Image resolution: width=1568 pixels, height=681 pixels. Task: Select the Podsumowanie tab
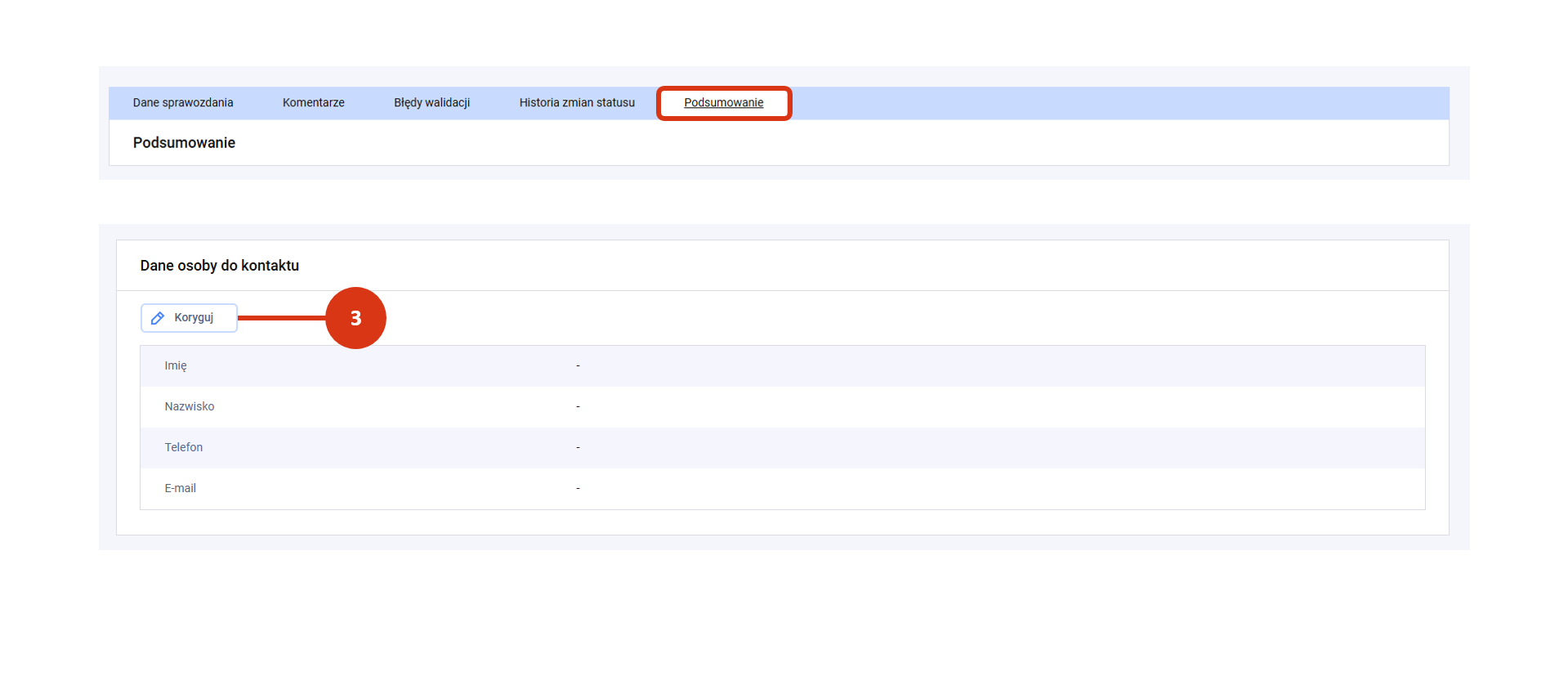click(x=724, y=103)
